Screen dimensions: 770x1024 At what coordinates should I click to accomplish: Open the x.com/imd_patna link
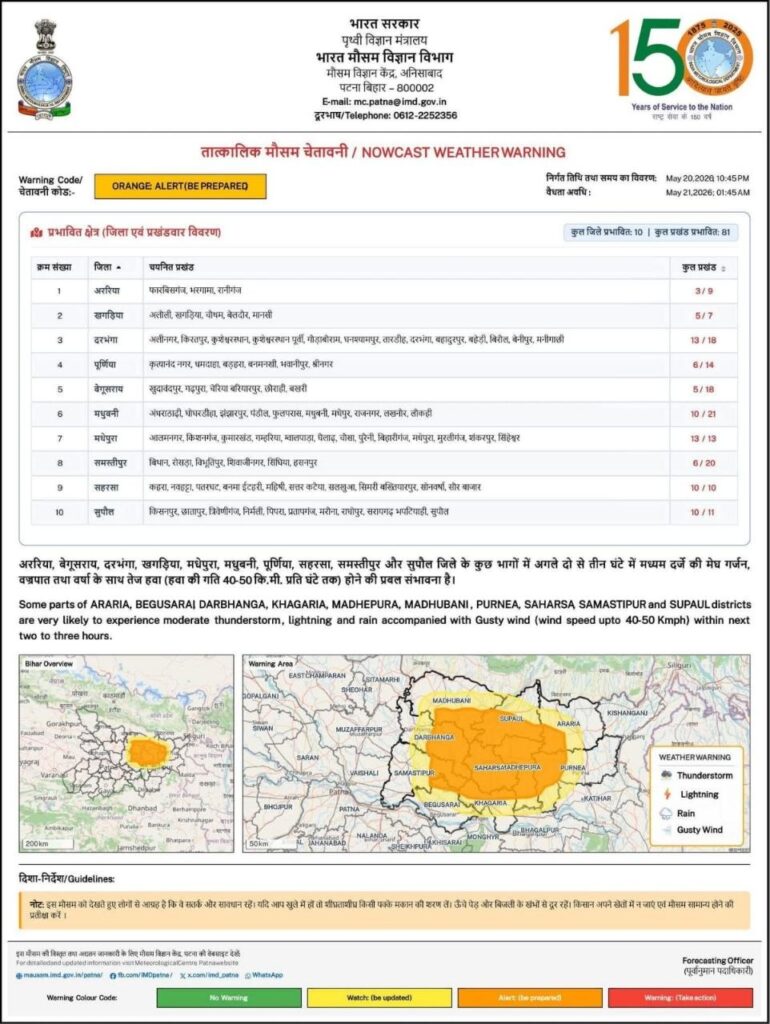(213, 975)
